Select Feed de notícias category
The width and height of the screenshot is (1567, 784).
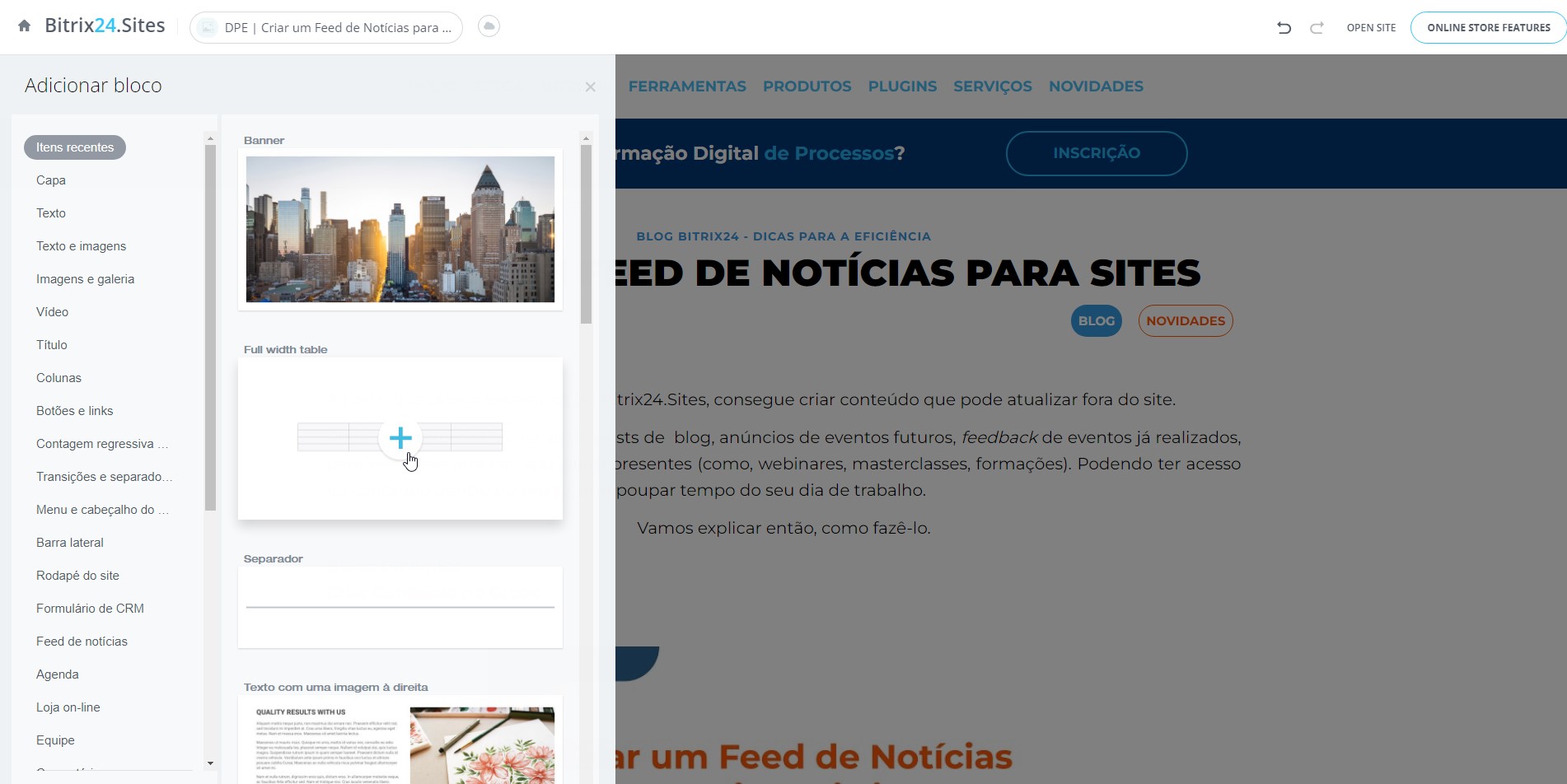pos(82,642)
